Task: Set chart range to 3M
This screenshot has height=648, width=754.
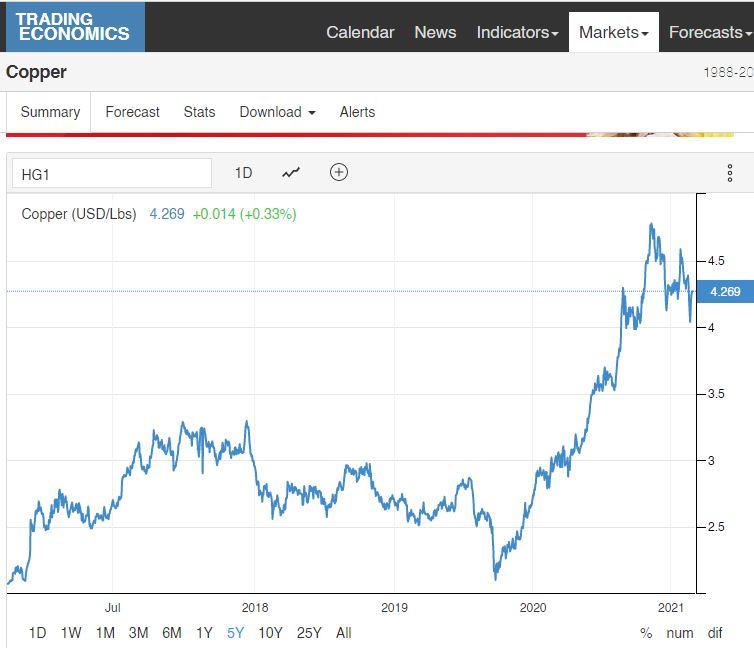Action: (x=138, y=633)
